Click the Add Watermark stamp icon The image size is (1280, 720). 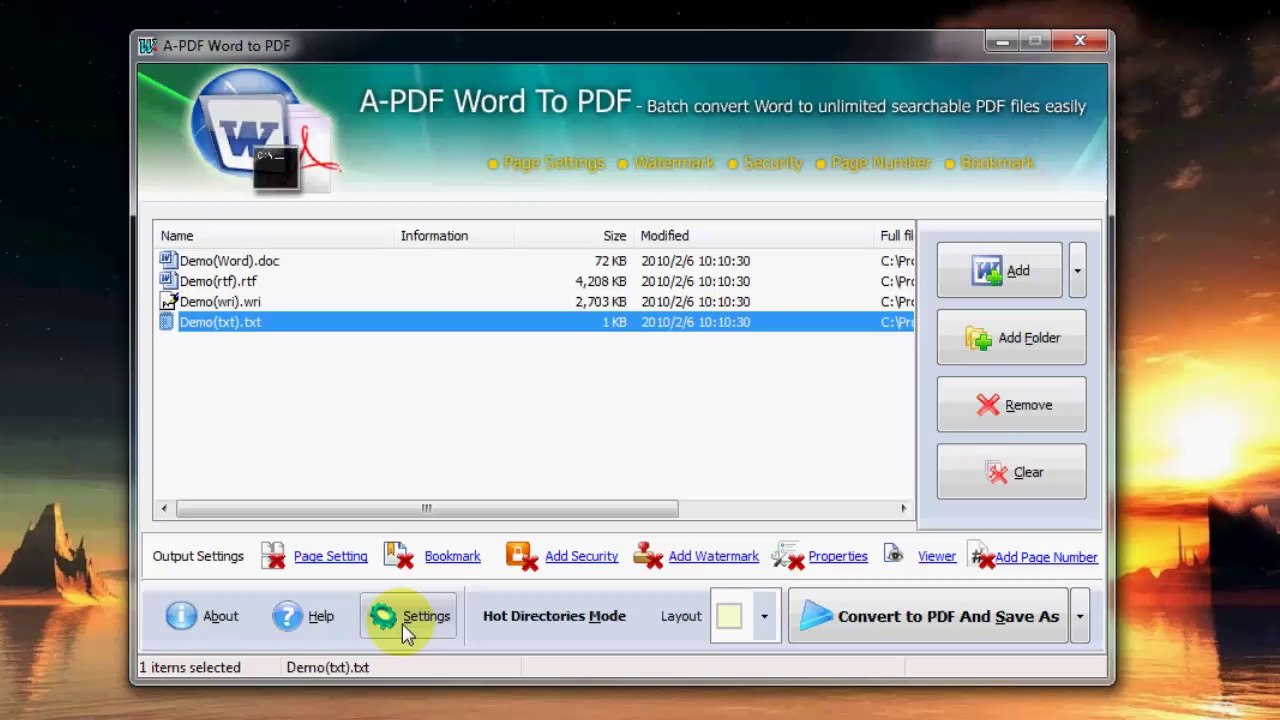[x=648, y=556]
